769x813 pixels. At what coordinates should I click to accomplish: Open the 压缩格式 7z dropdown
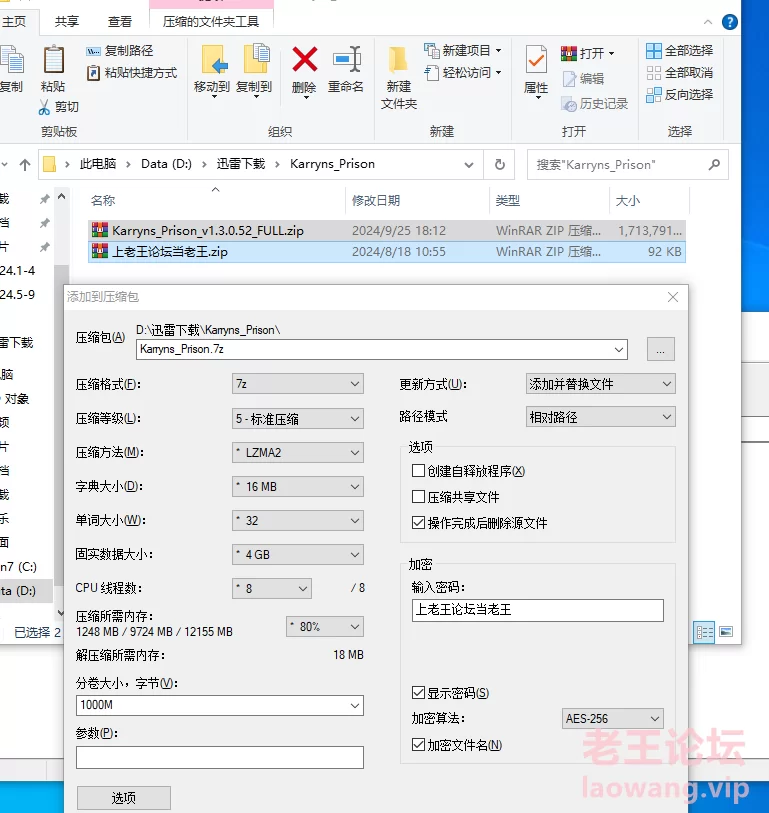pyautogui.click(x=297, y=384)
